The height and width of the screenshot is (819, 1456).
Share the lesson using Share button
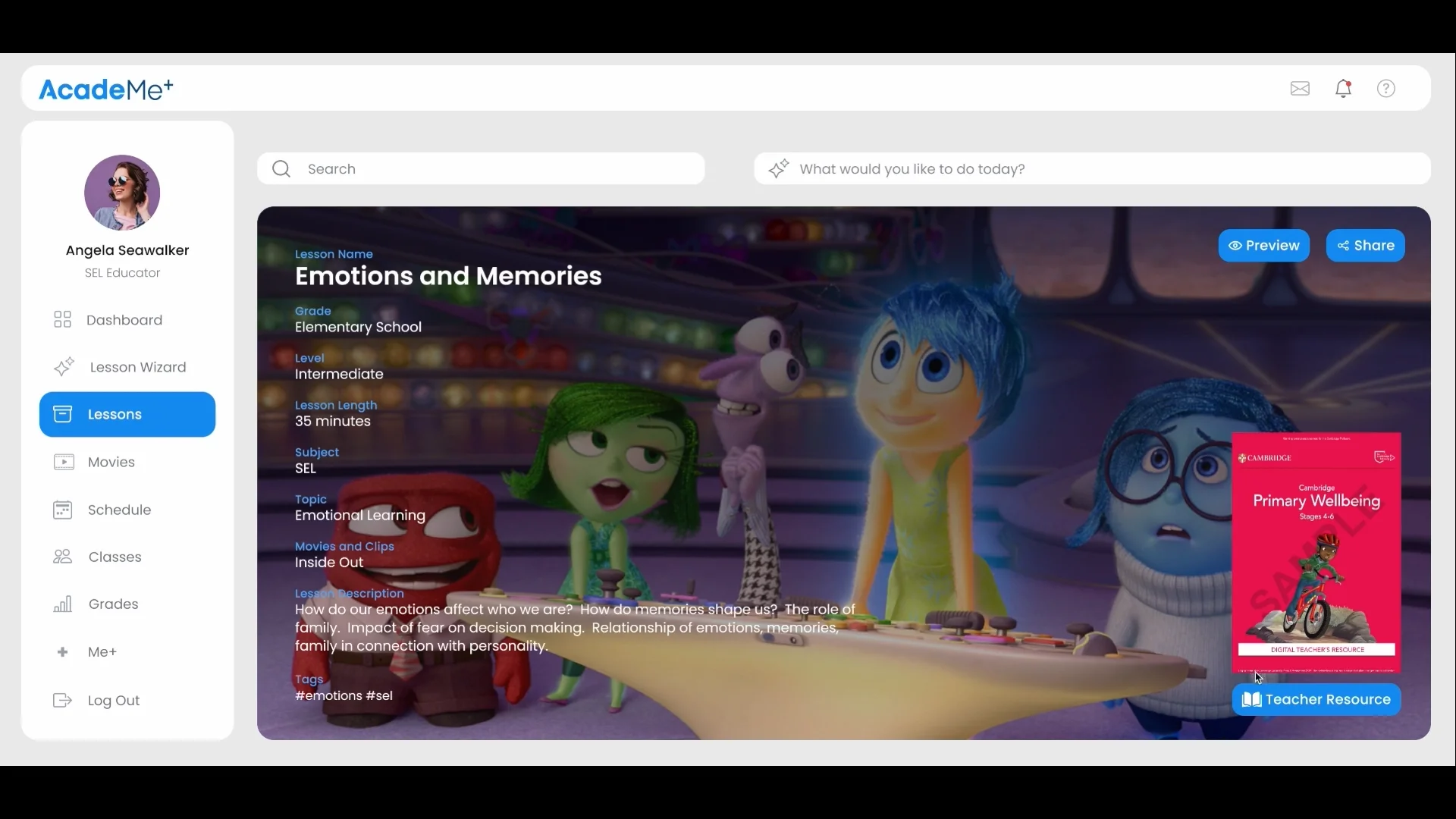click(1366, 245)
